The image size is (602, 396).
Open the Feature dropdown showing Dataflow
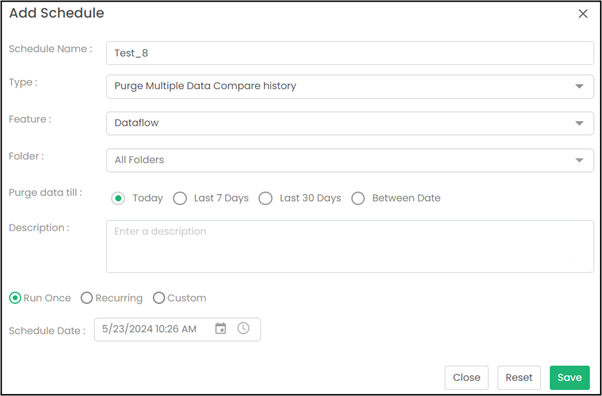point(350,123)
